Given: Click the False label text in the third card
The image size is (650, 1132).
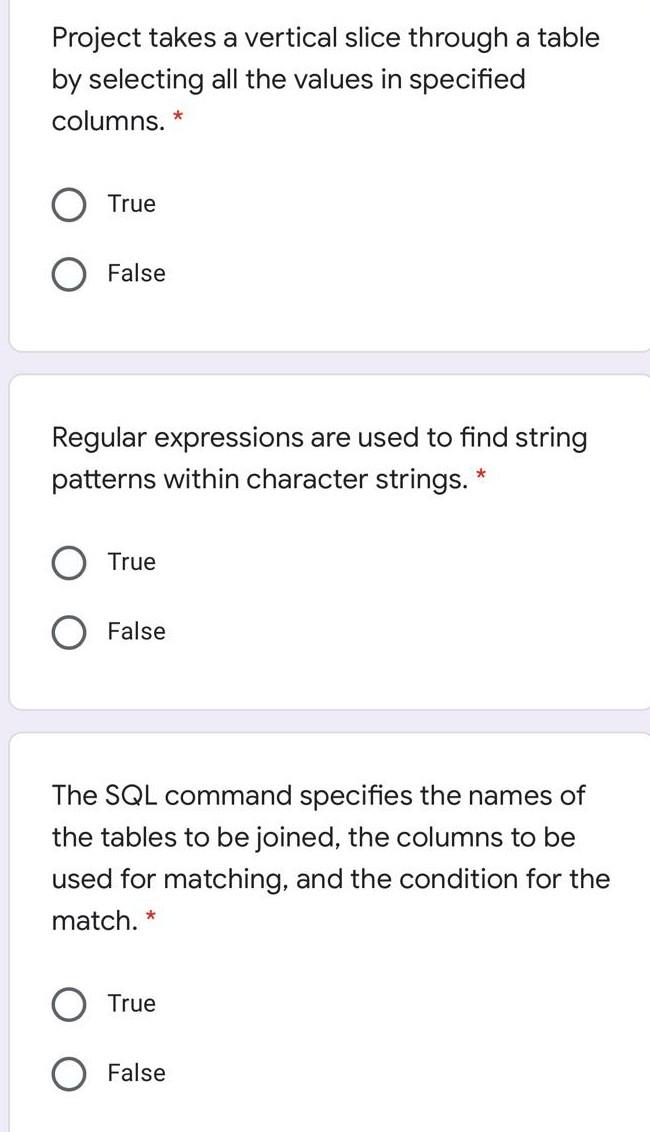Looking at the screenshot, I should point(136,1072).
